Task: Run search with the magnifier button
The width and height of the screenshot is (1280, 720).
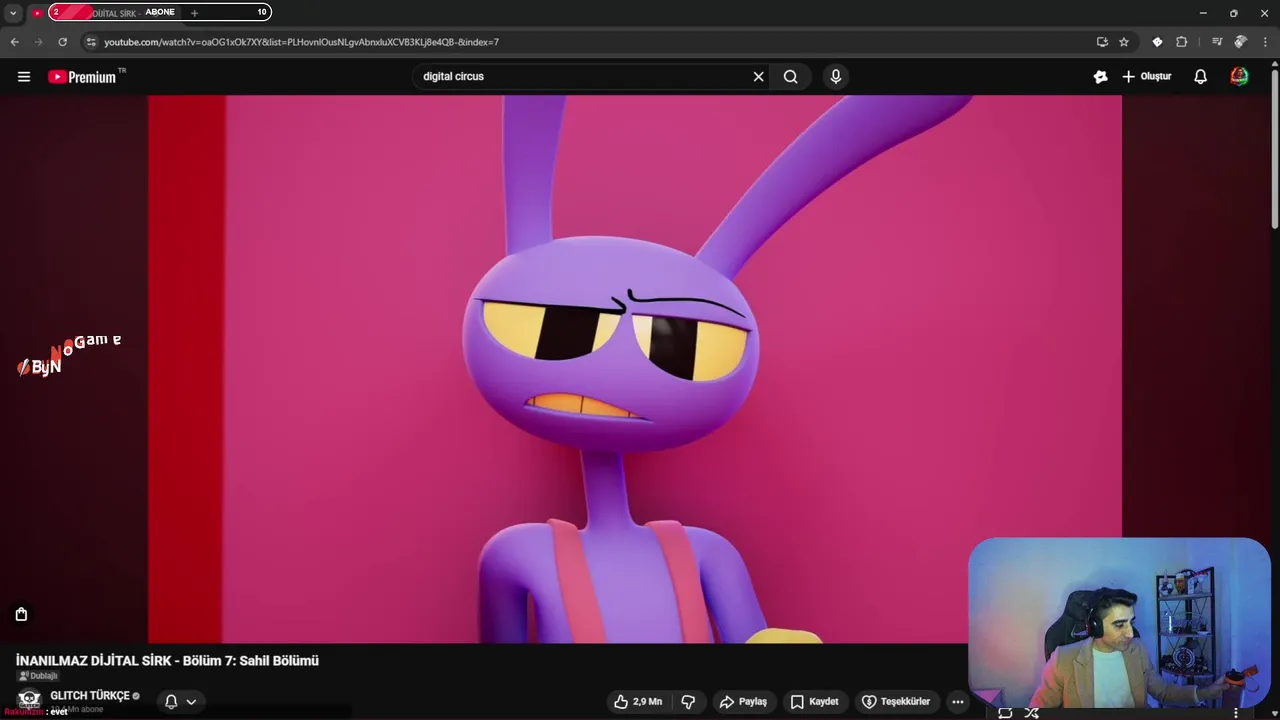Action: coord(791,77)
